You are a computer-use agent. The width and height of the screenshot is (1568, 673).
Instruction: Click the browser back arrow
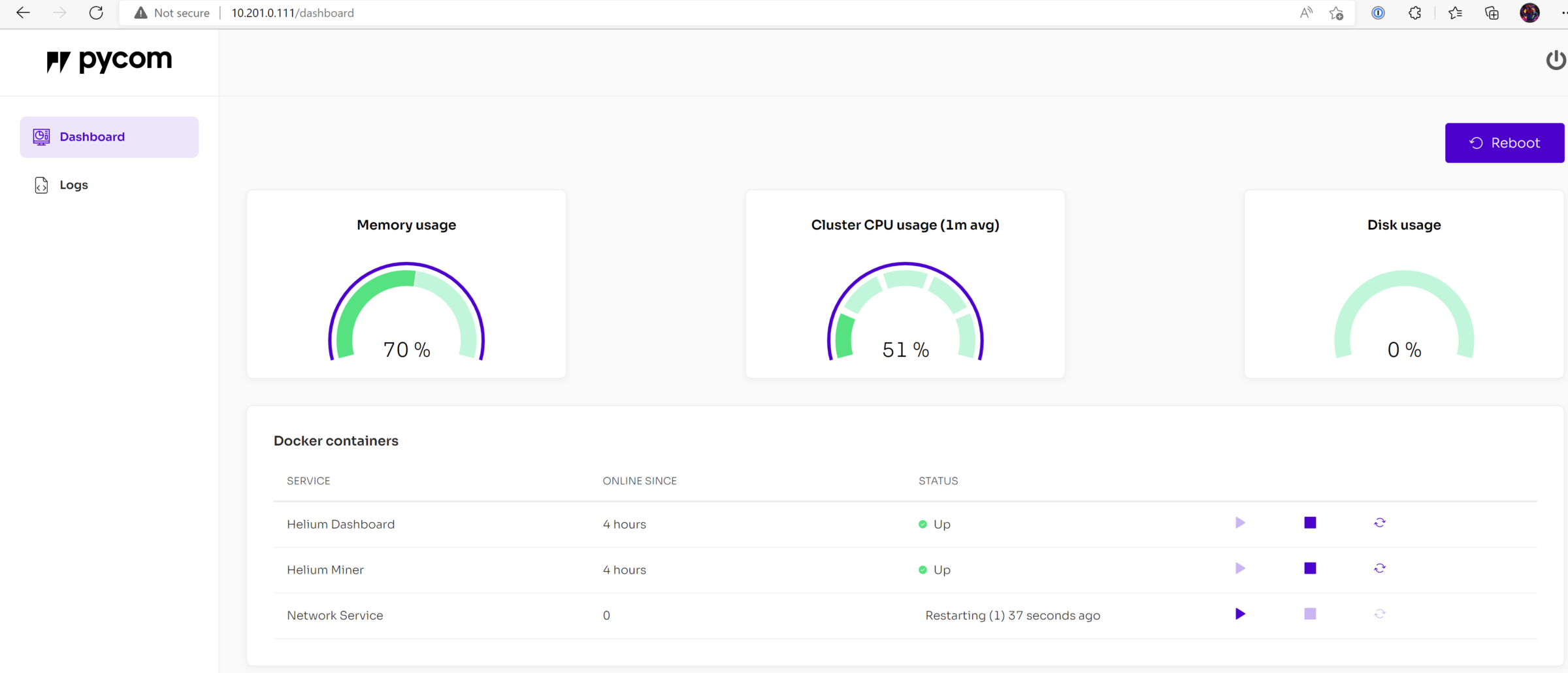(23, 13)
